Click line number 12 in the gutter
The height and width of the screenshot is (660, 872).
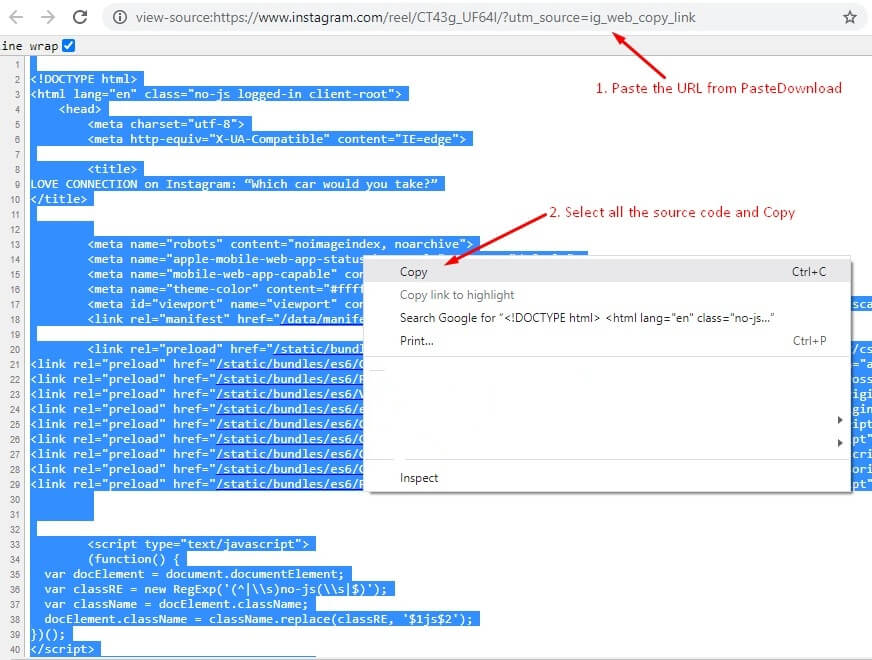(x=14, y=230)
